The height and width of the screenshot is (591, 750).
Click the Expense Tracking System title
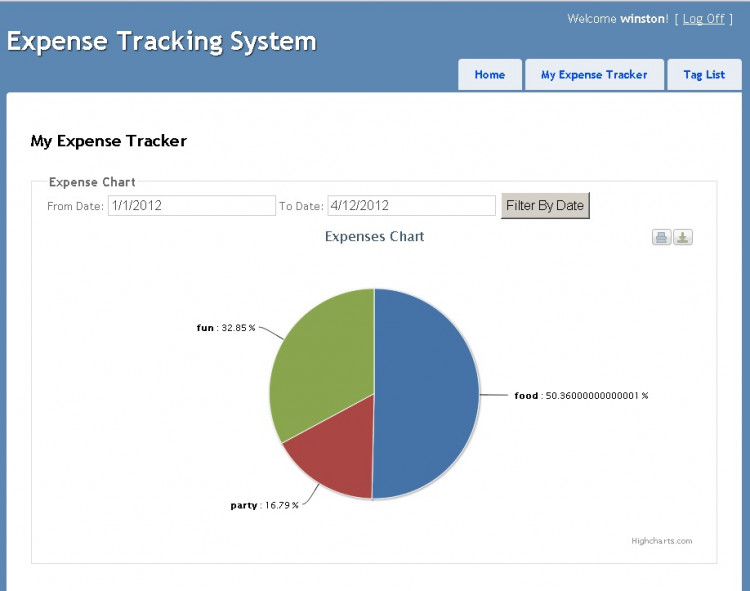(x=162, y=42)
